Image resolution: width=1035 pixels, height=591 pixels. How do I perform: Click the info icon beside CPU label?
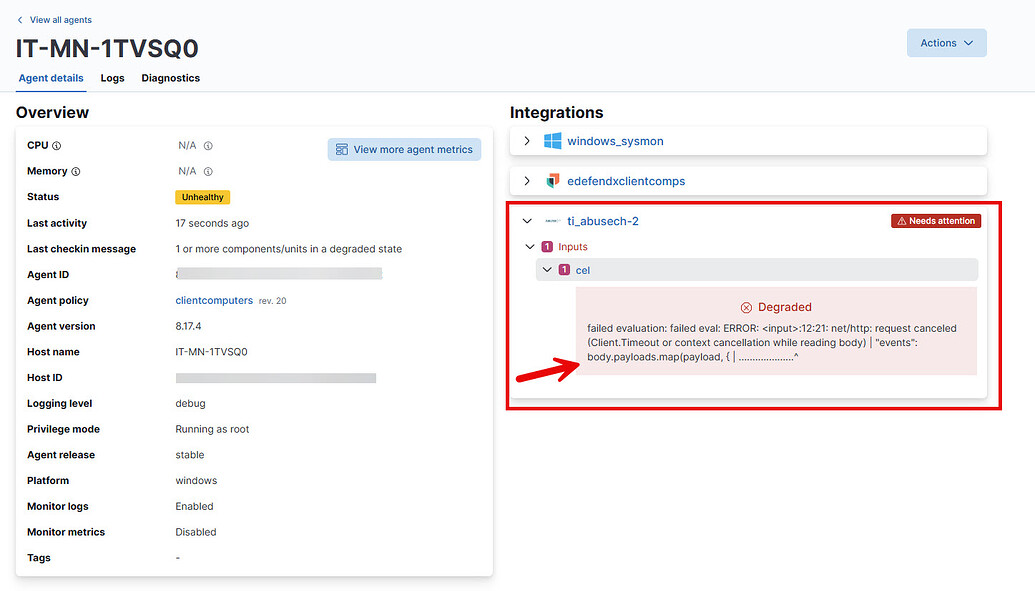coord(57,145)
